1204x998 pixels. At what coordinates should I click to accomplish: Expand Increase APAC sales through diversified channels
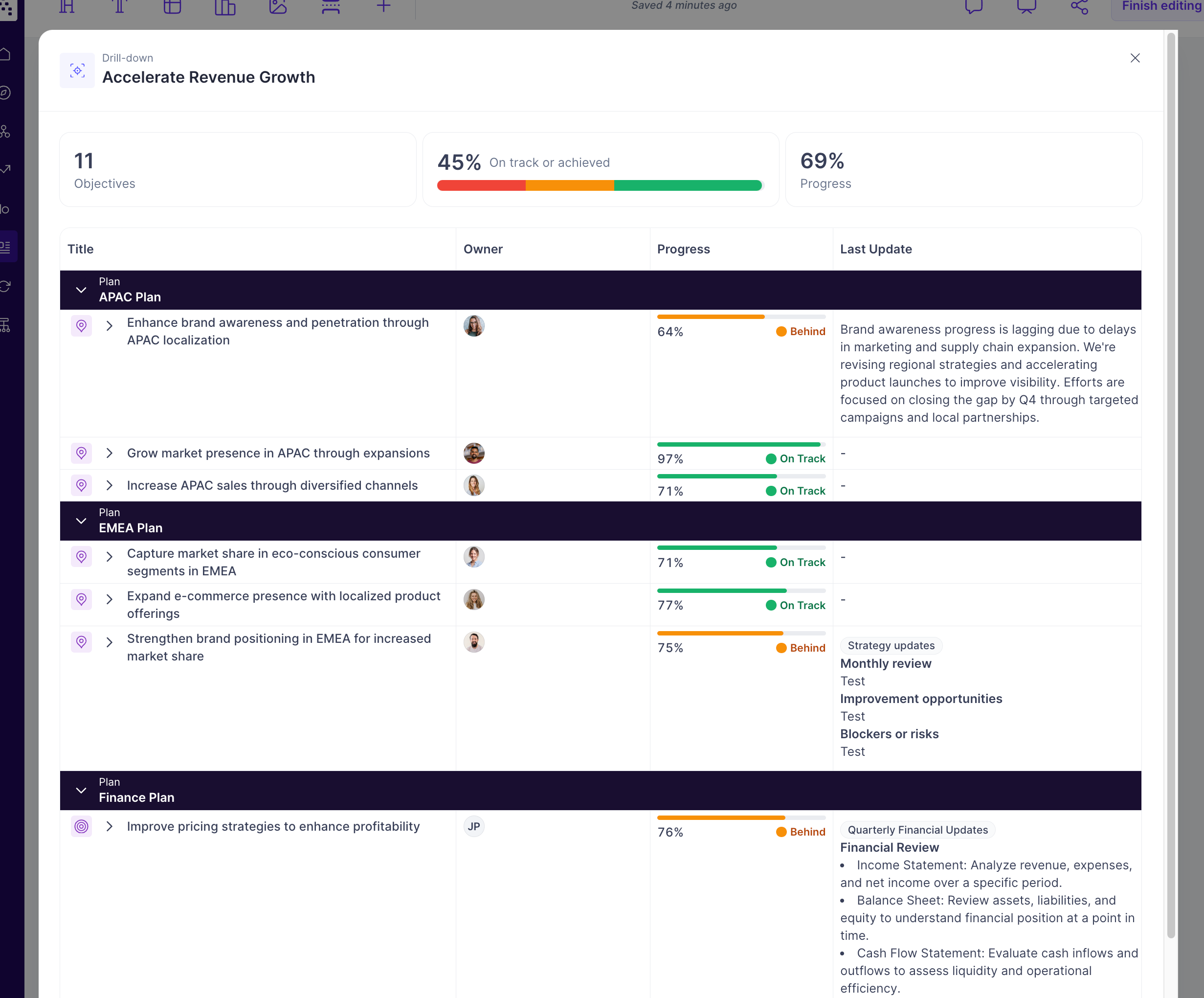coord(110,485)
